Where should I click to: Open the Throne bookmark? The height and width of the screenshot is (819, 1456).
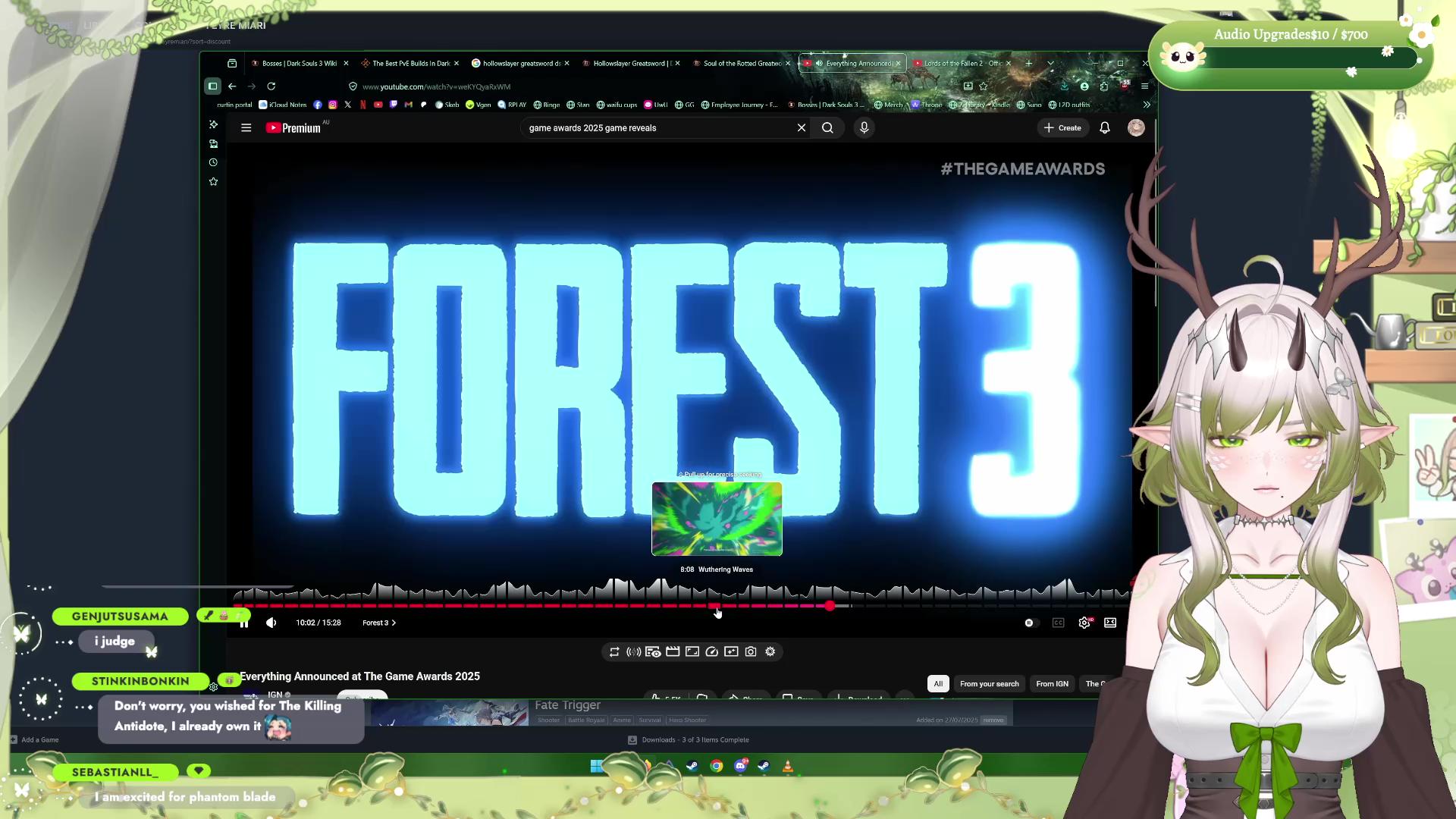[927, 105]
